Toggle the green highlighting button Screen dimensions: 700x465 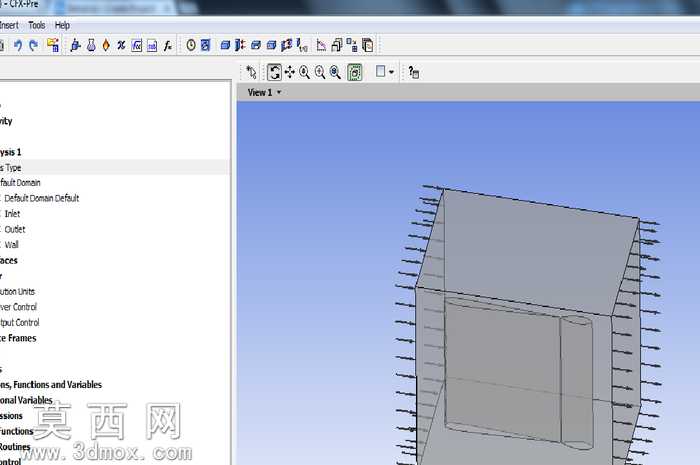354,72
